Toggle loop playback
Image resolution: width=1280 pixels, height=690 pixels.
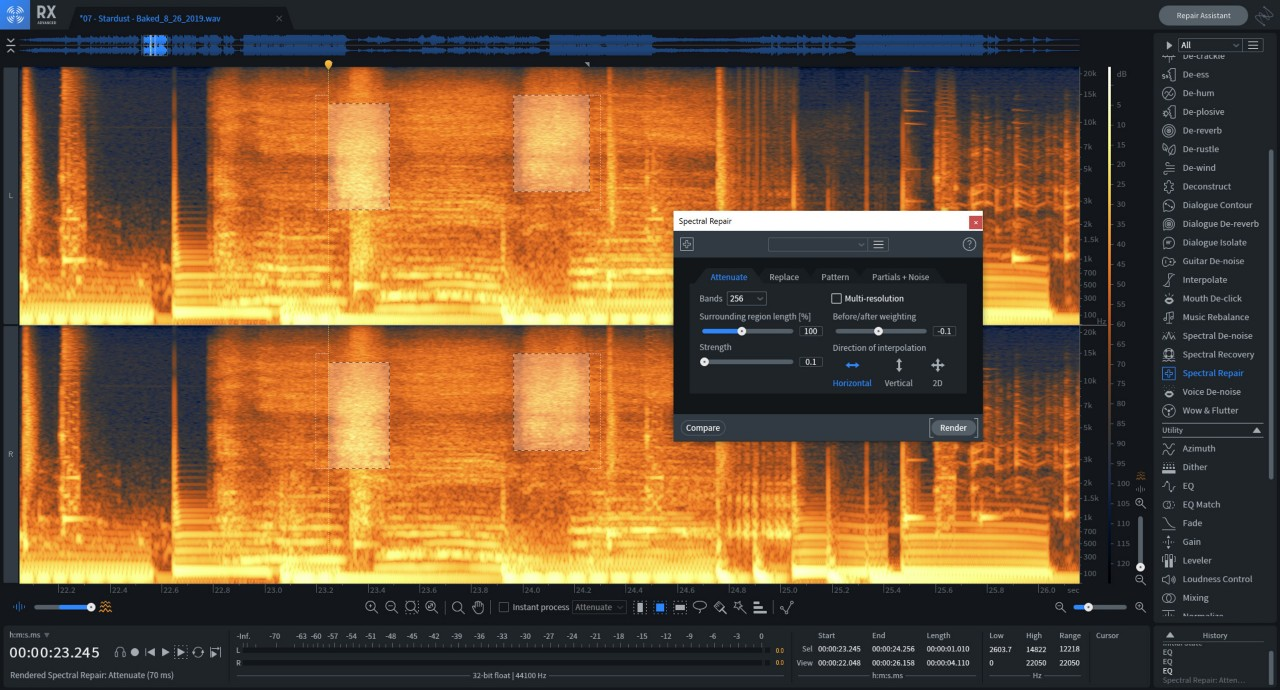click(198, 652)
